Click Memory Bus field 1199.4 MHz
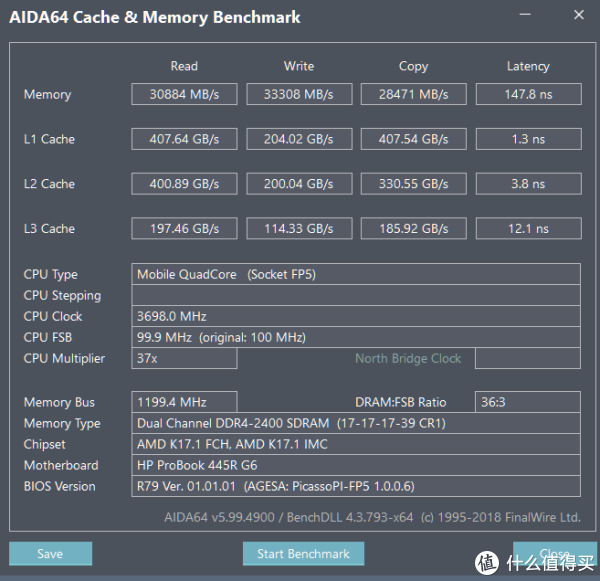This screenshot has width=600, height=581. [184, 402]
